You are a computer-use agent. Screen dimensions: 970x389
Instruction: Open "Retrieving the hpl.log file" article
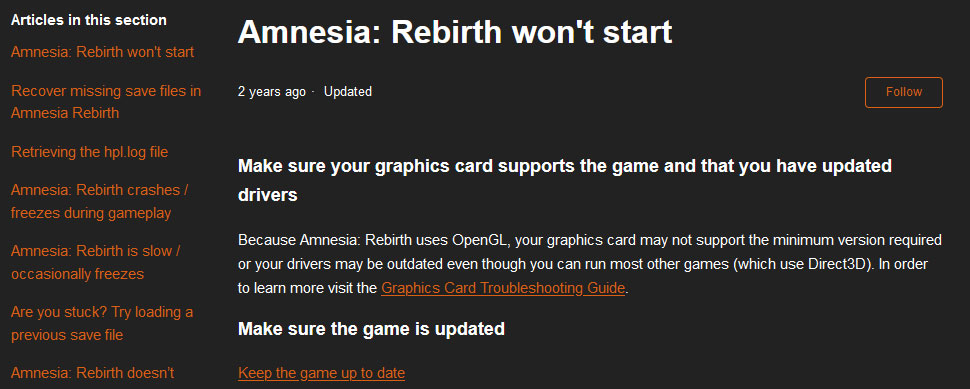pos(90,152)
